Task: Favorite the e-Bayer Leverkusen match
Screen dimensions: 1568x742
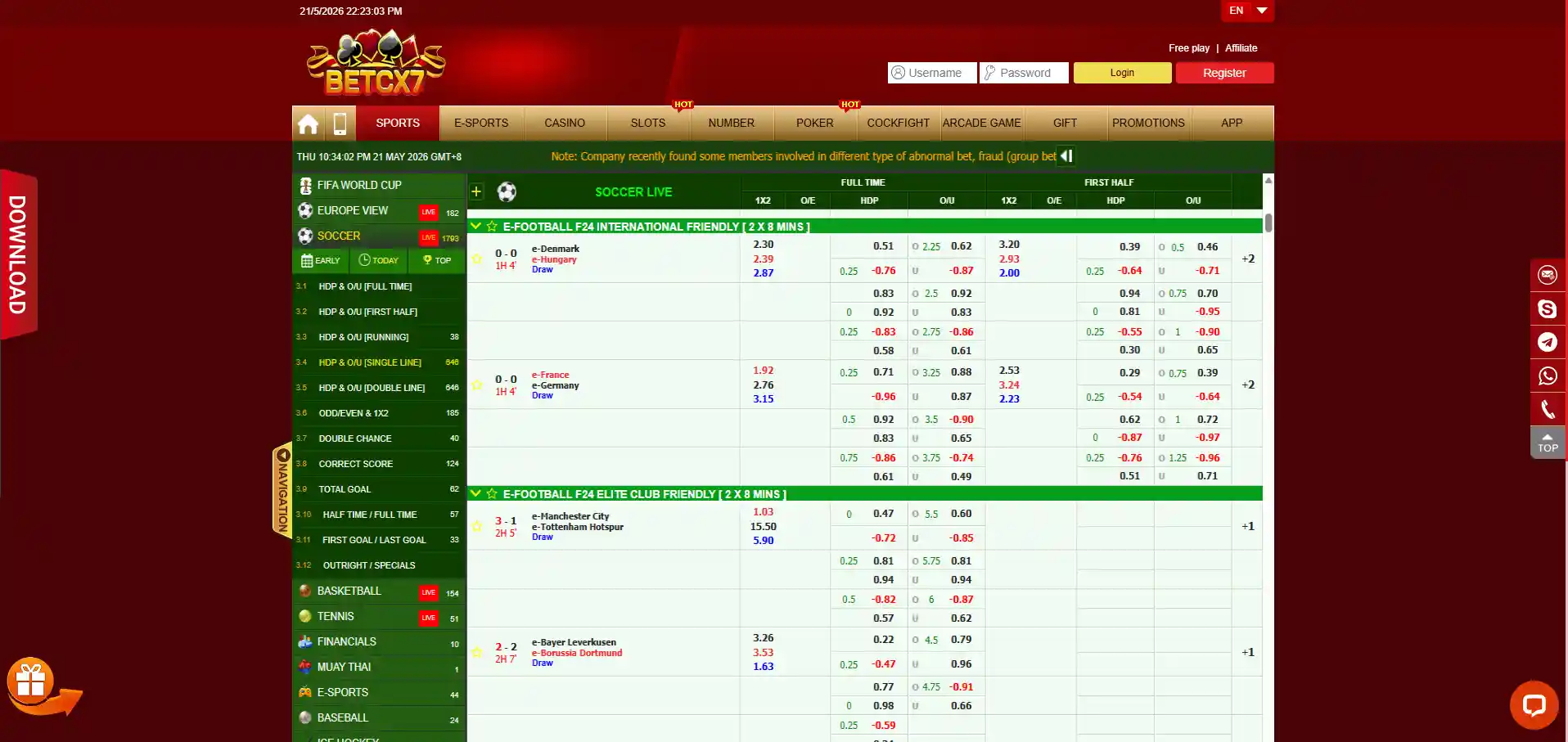Action: click(477, 652)
